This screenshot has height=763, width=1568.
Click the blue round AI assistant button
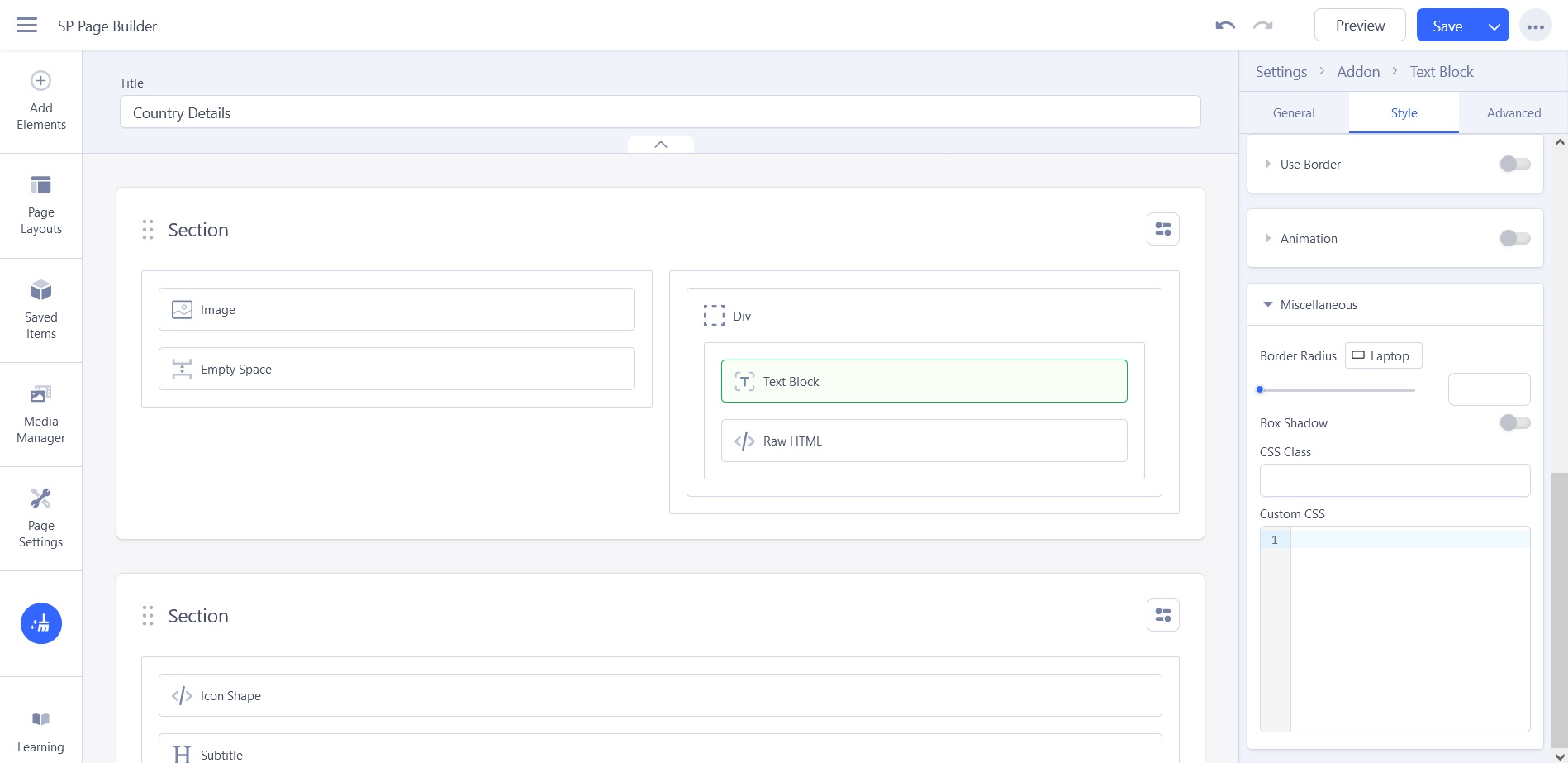(40, 623)
